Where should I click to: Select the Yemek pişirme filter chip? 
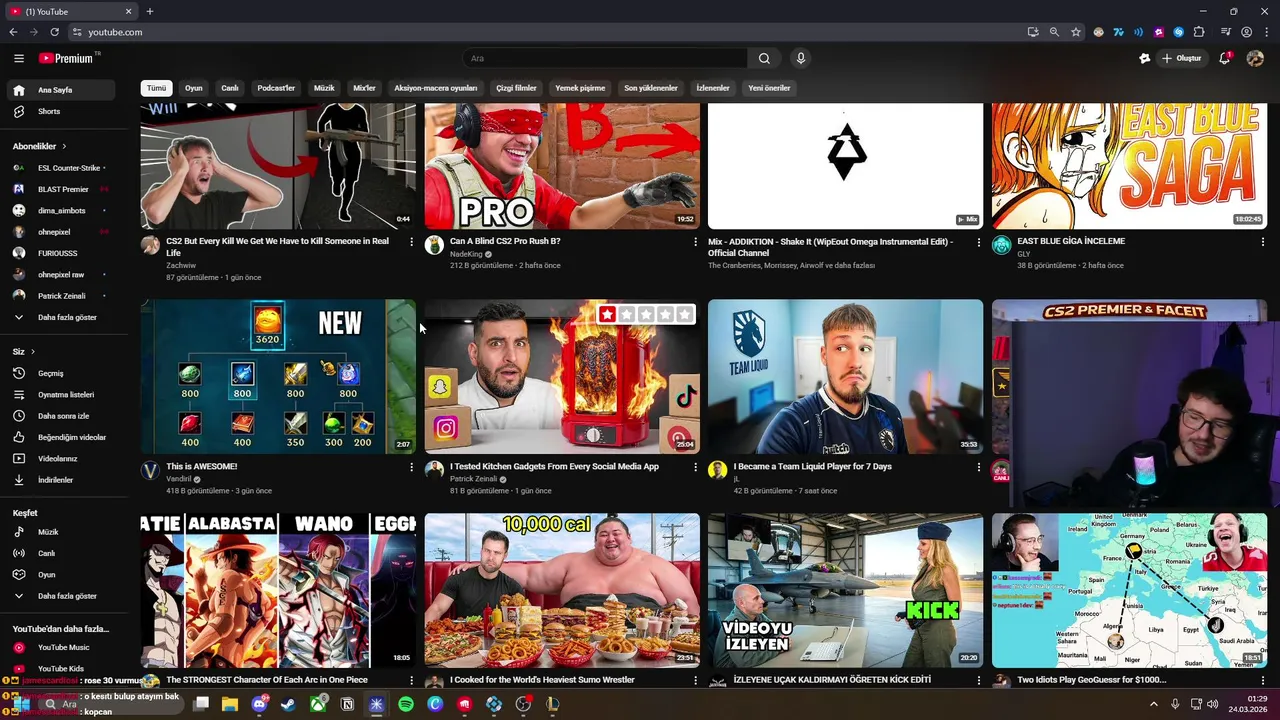580,88
